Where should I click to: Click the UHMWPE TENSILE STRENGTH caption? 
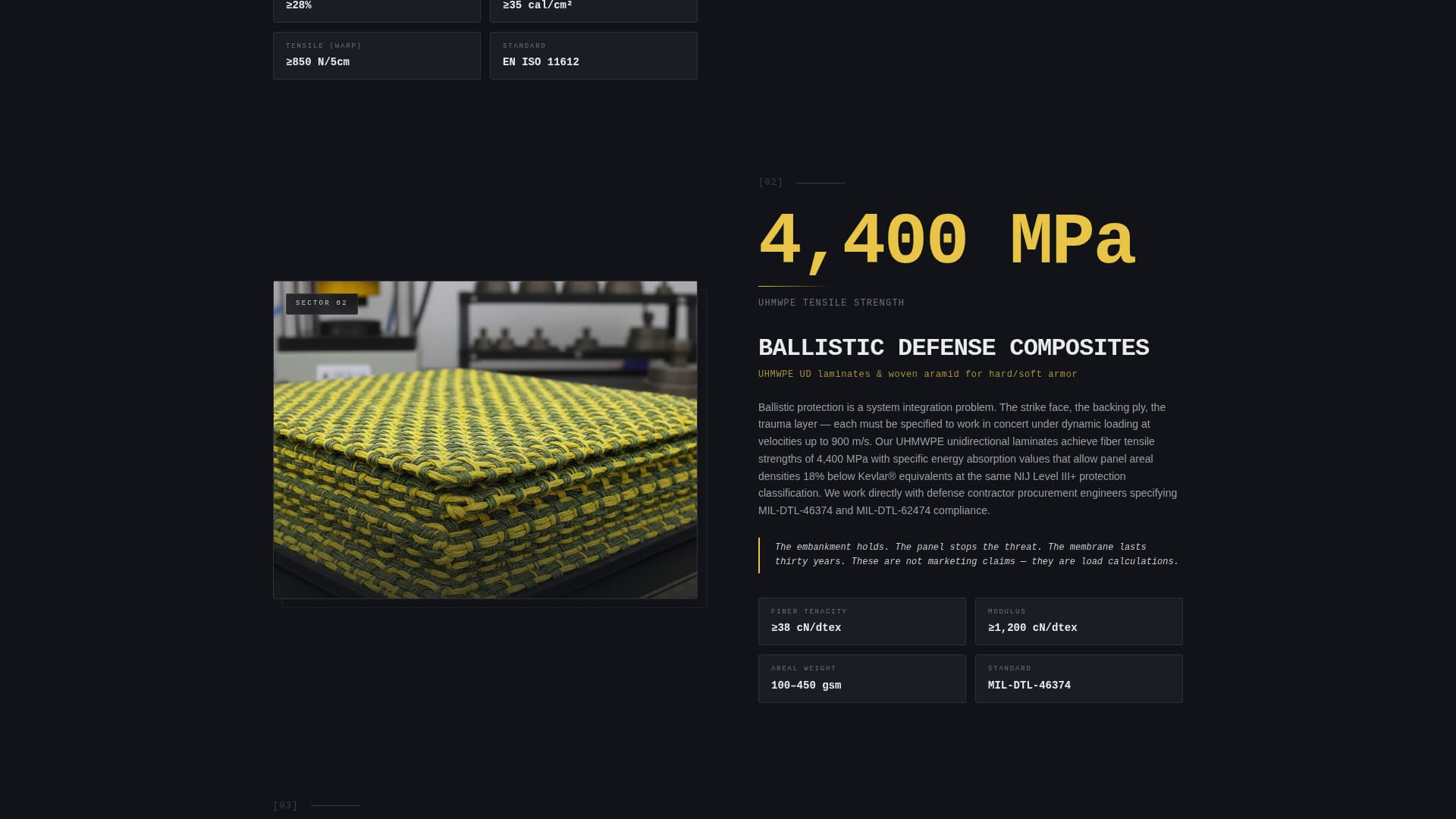coord(830,303)
